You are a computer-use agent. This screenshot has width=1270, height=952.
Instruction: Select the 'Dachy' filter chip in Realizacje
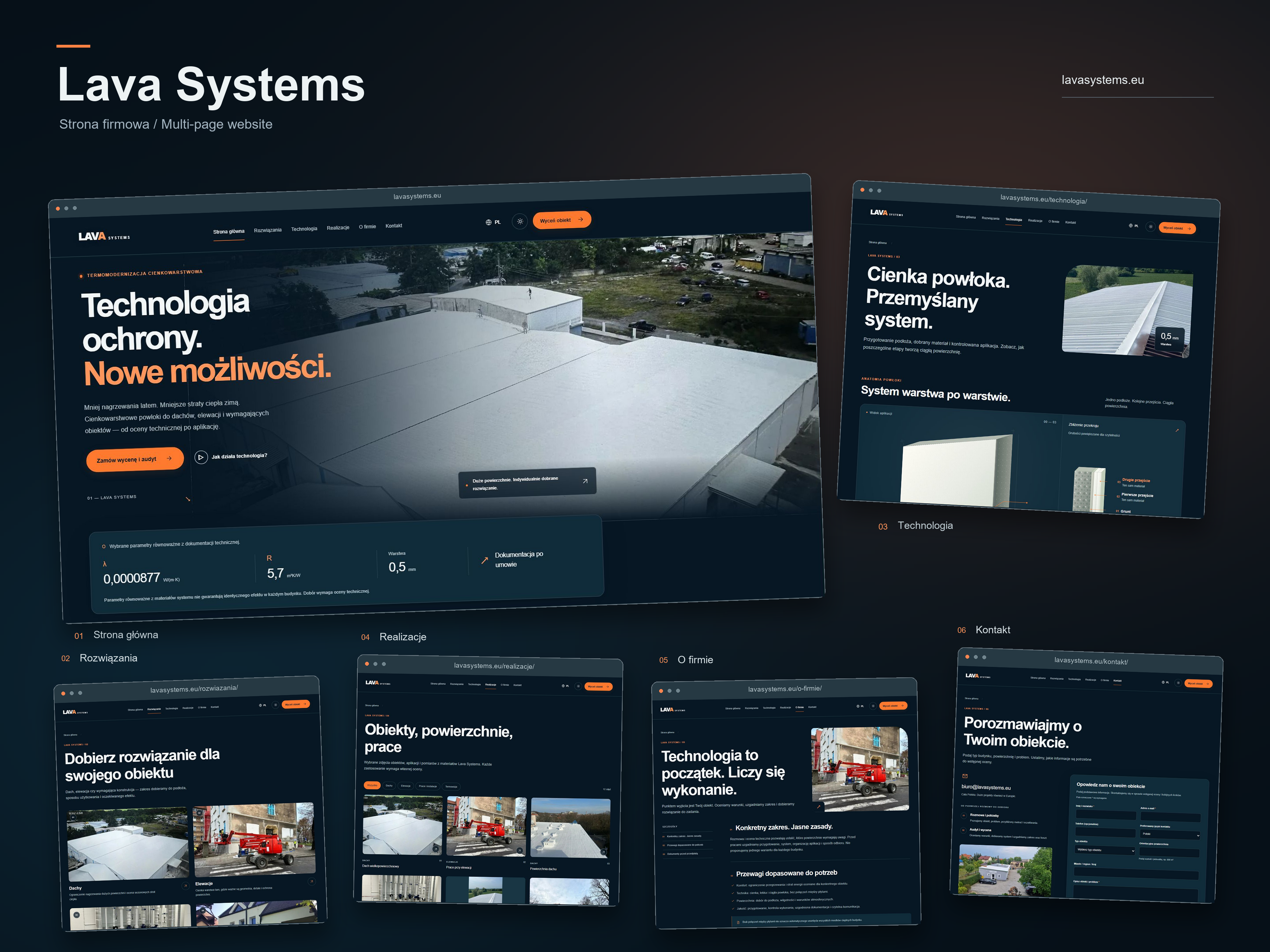coord(389,786)
